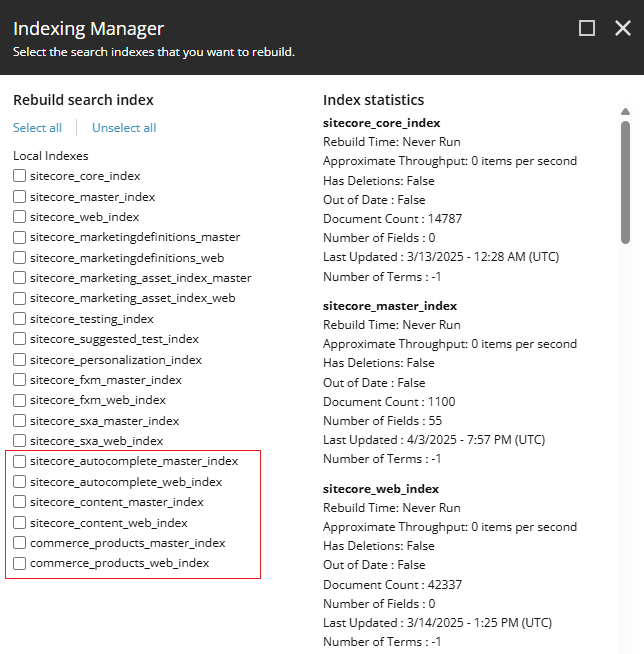Check the sitecore_core_index checkbox
This screenshot has width=644, height=654.
point(20,177)
